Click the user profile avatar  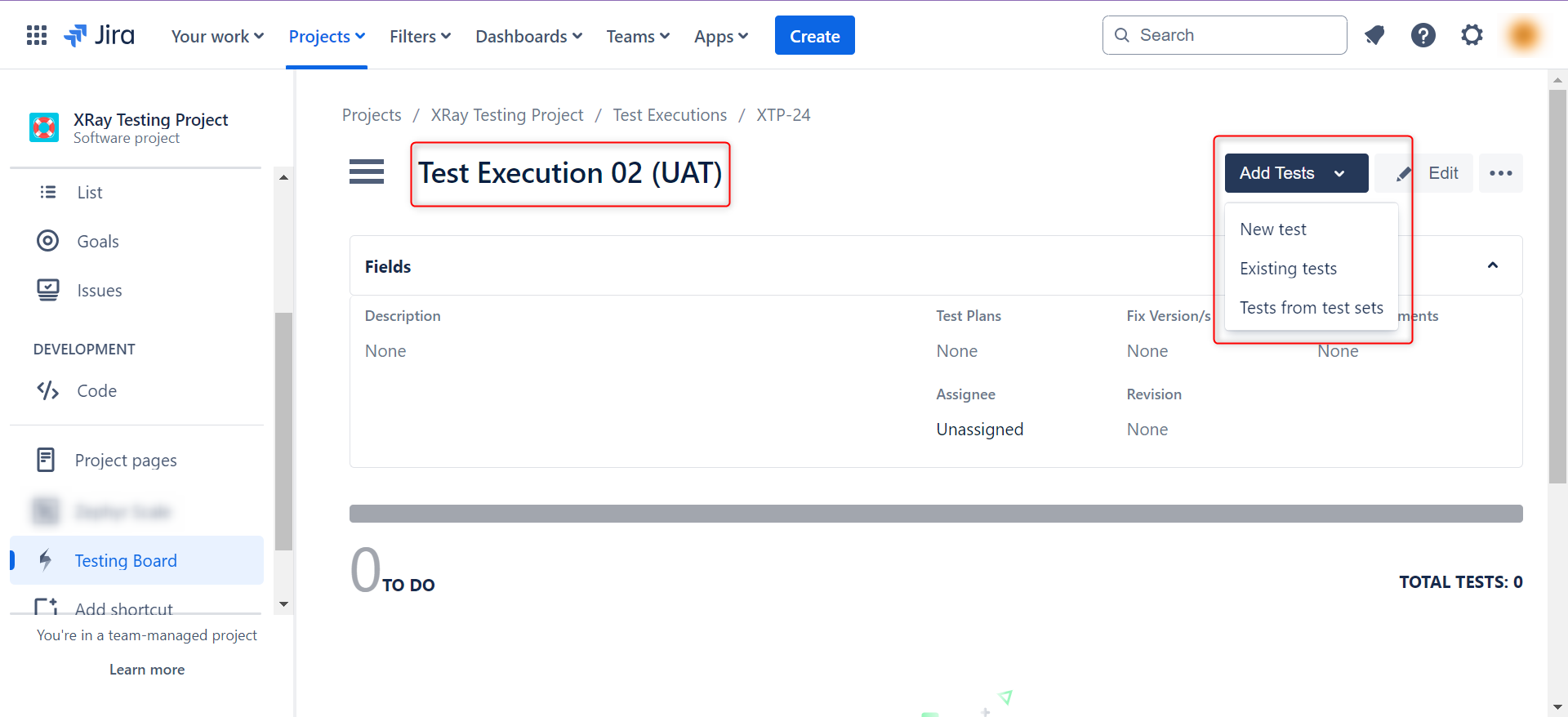pyautogui.click(x=1523, y=35)
